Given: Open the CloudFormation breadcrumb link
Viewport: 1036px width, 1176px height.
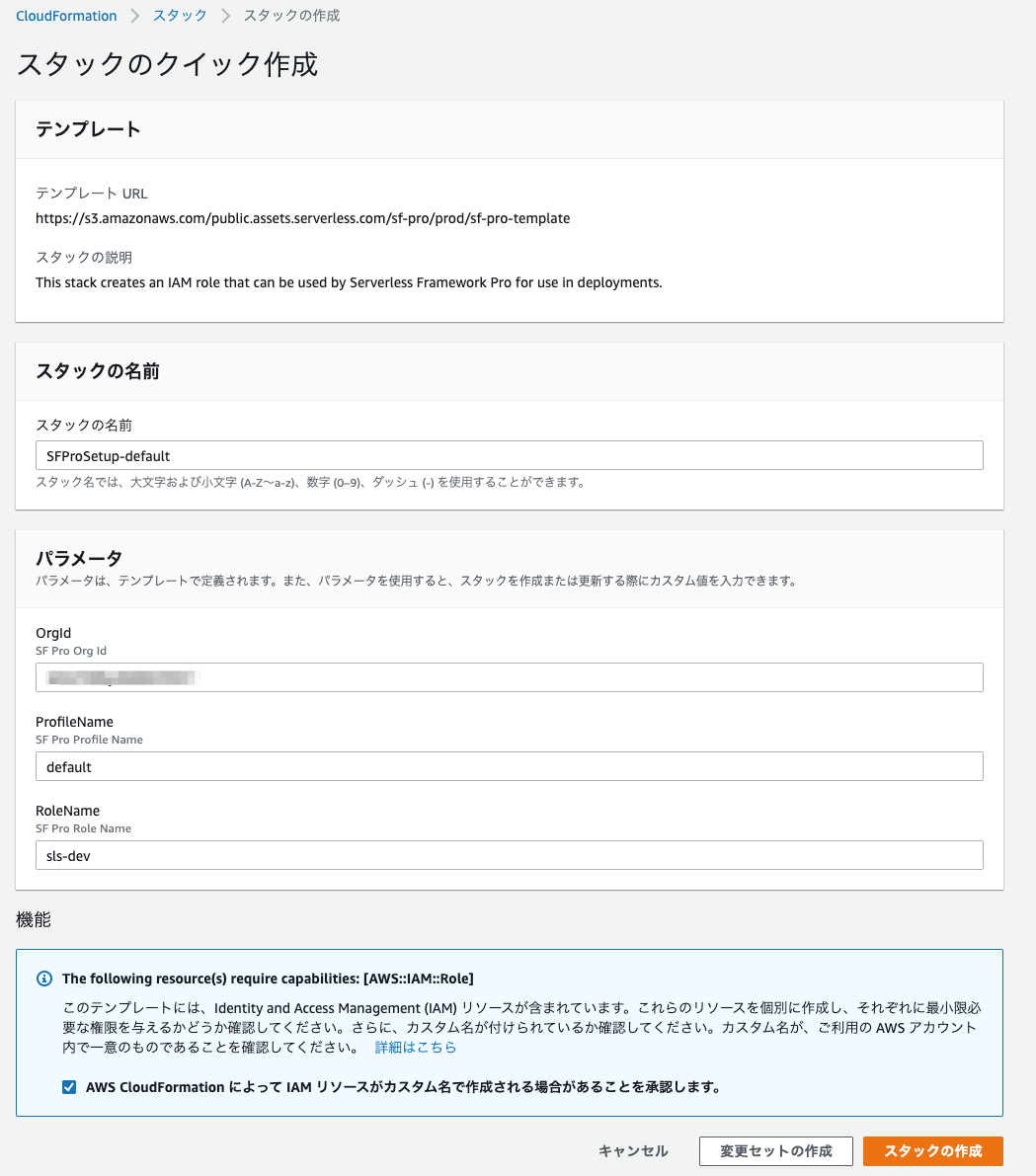Looking at the screenshot, I should click(66, 16).
